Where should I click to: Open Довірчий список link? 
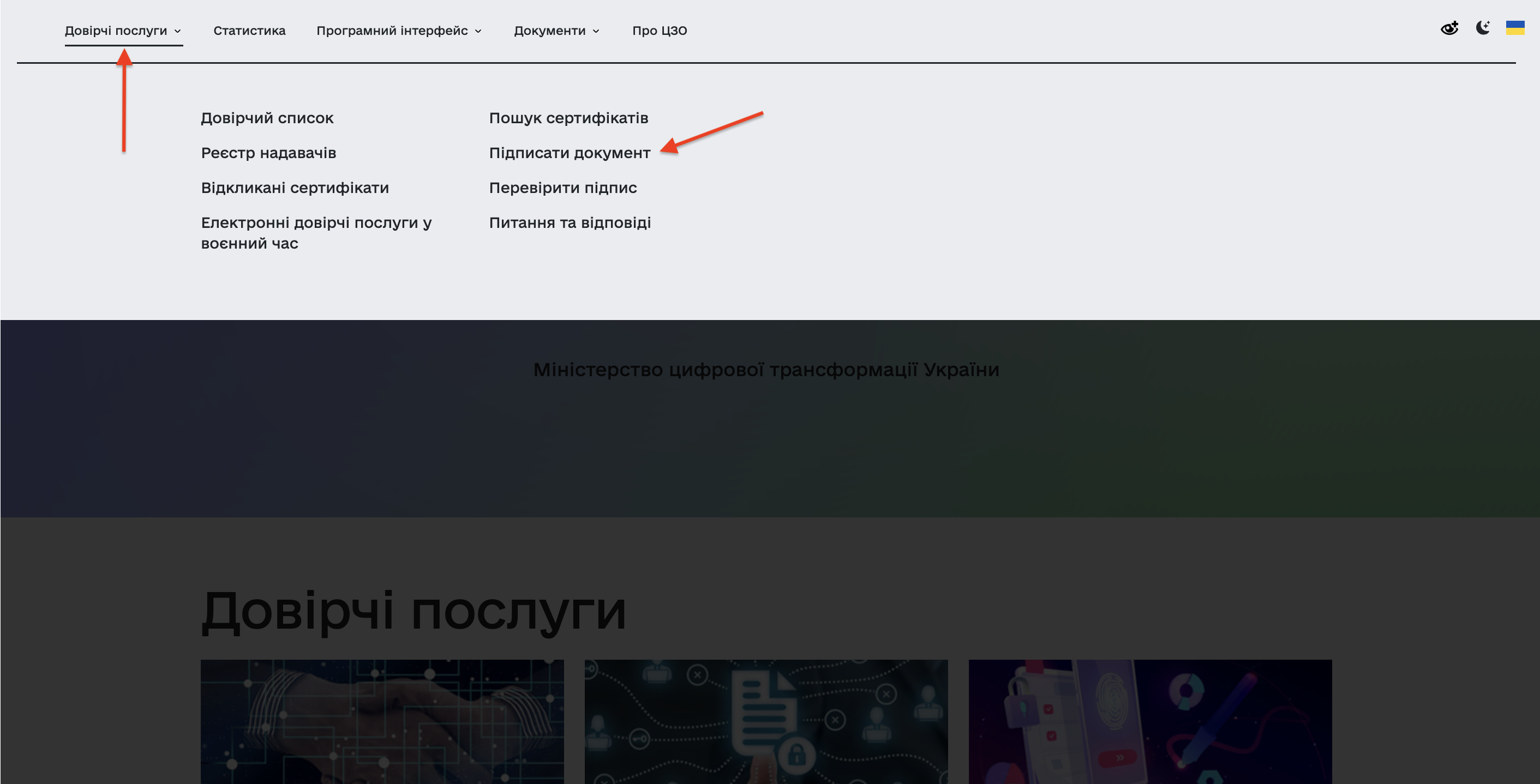(x=267, y=118)
